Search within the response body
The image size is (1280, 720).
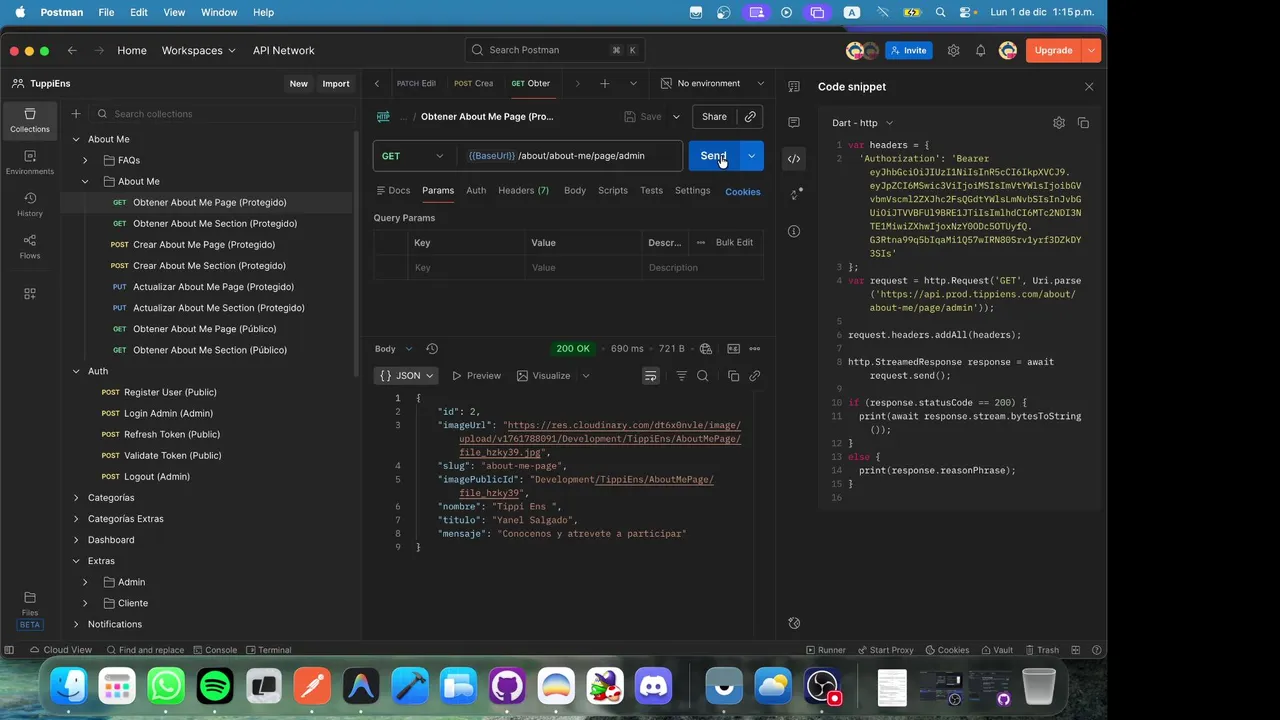703,376
